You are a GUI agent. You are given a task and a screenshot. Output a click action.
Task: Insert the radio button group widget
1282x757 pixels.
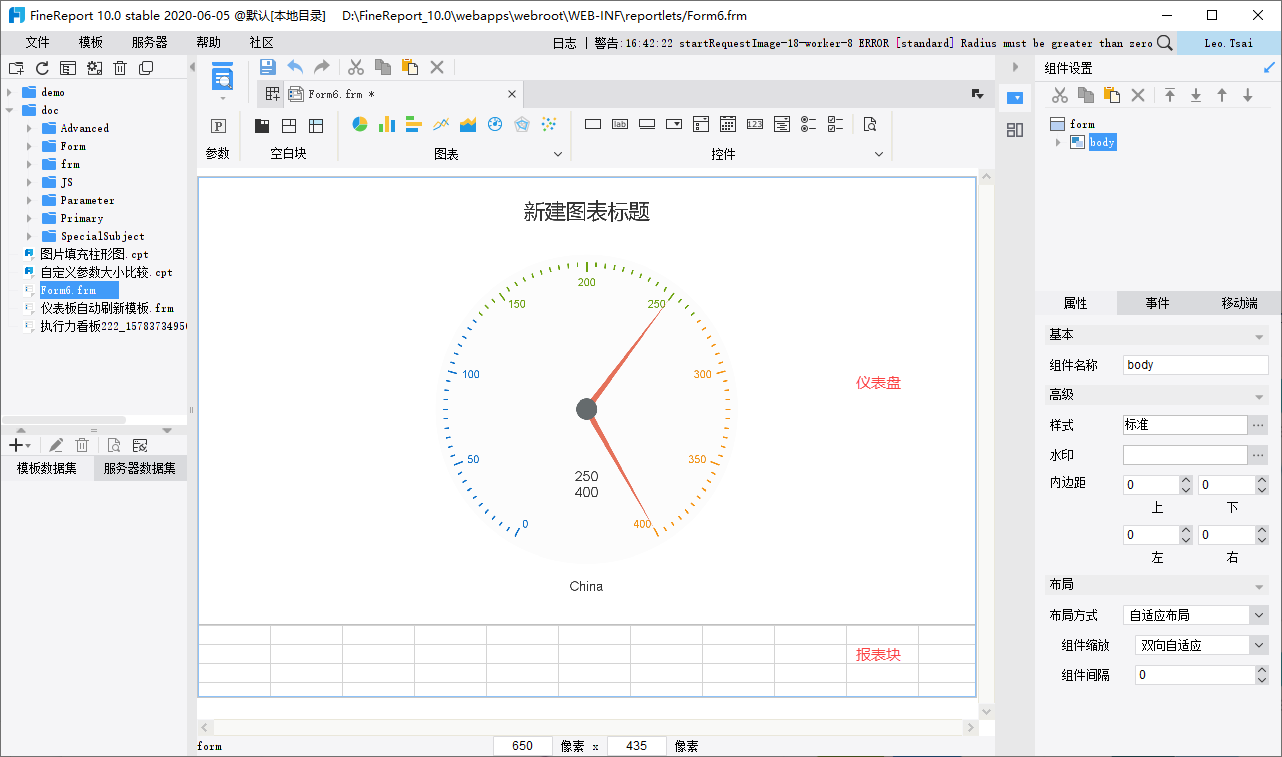[809, 124]
